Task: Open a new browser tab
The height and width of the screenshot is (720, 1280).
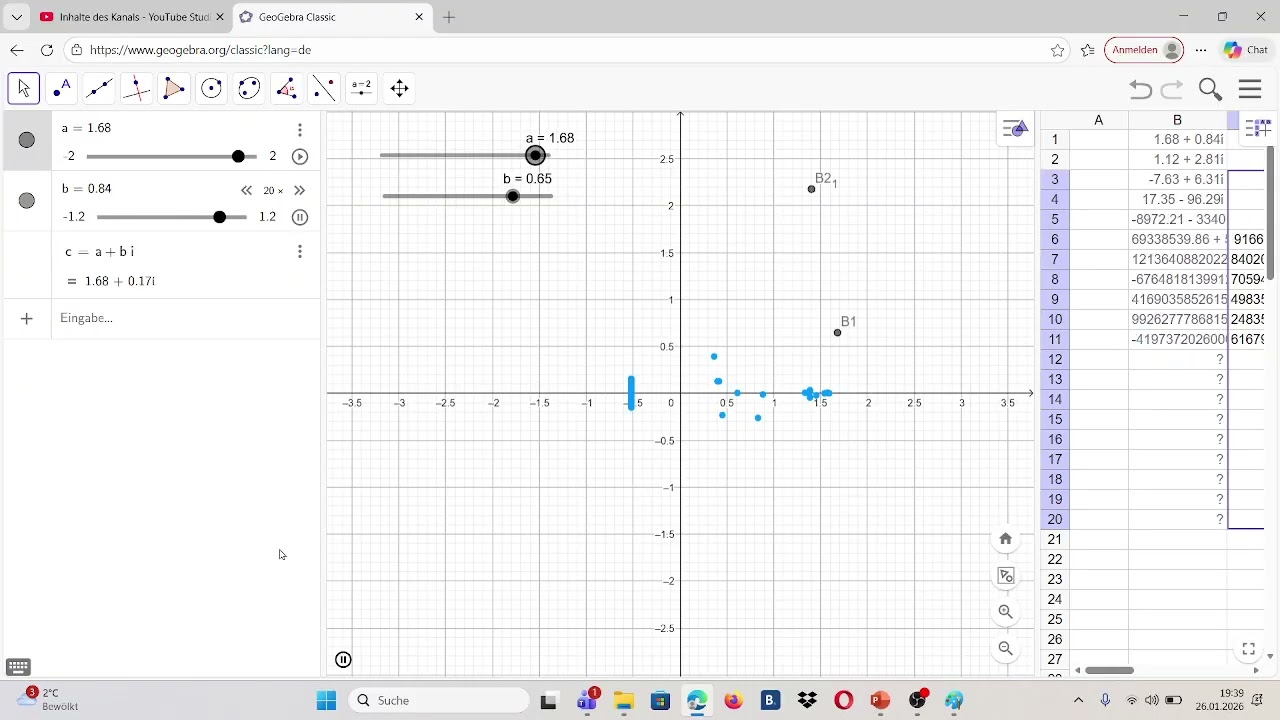Action: (449, 17)
